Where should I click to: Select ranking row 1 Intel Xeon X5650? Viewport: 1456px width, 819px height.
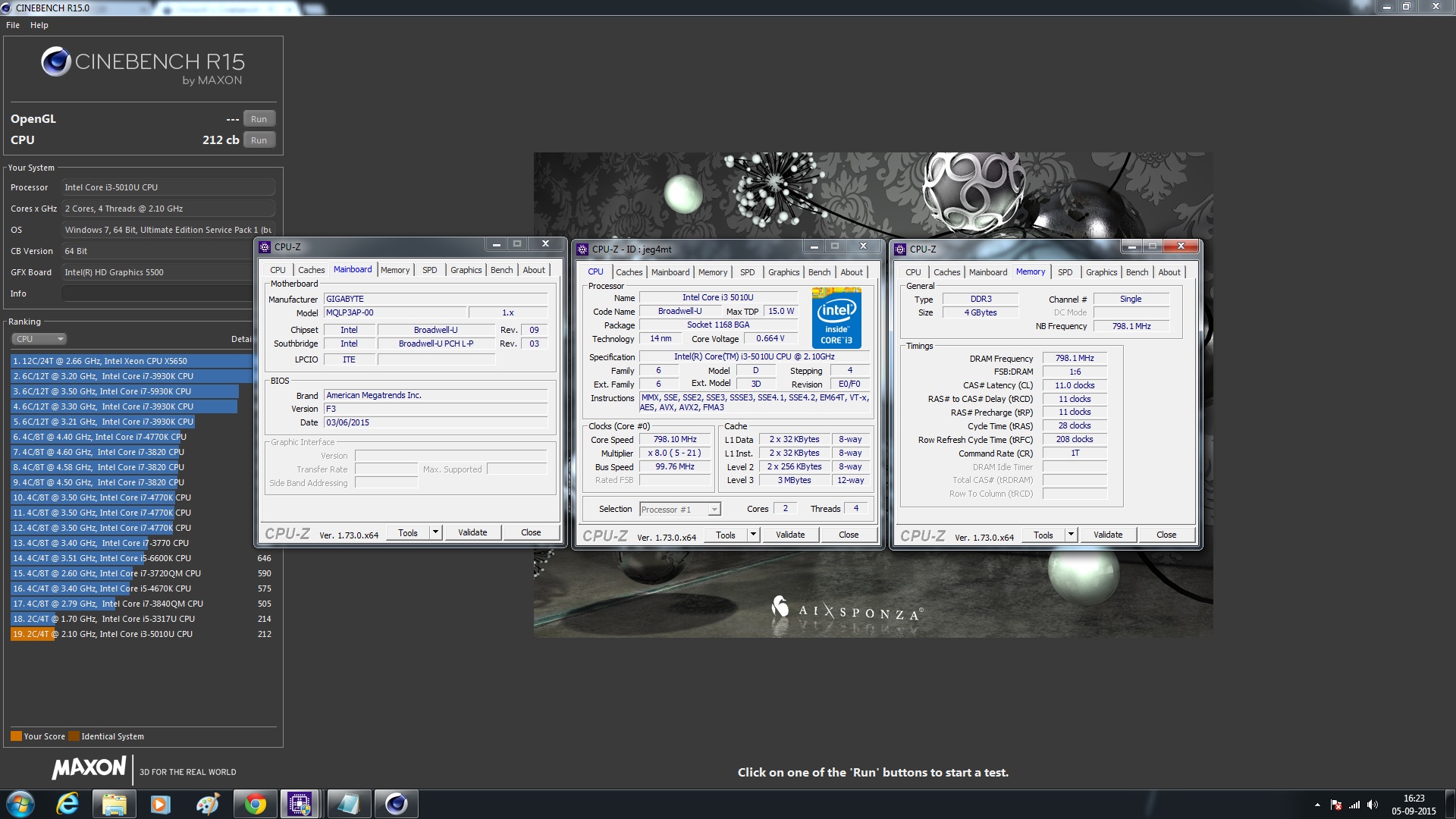131,361
